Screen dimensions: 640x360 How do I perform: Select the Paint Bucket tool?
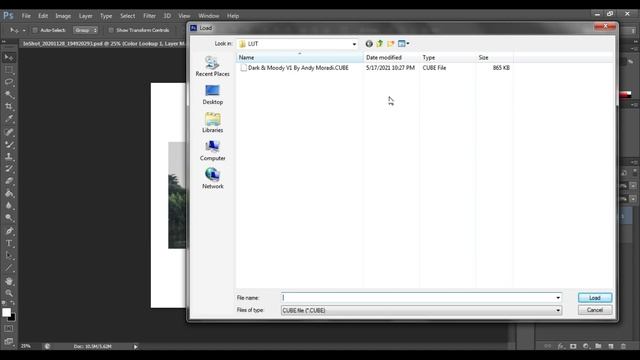coord(9,193)
